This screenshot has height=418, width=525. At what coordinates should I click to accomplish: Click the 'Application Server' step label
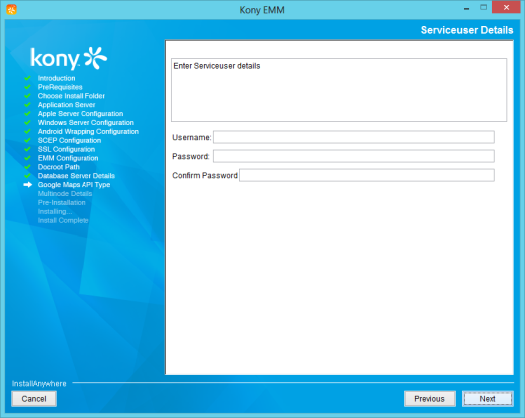coord(66,105)
